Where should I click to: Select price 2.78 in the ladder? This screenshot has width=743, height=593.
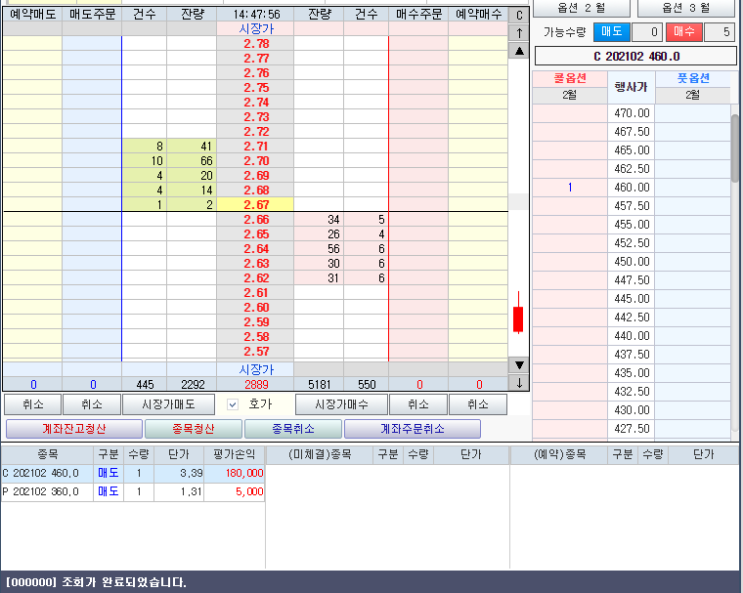coord(255,44)
